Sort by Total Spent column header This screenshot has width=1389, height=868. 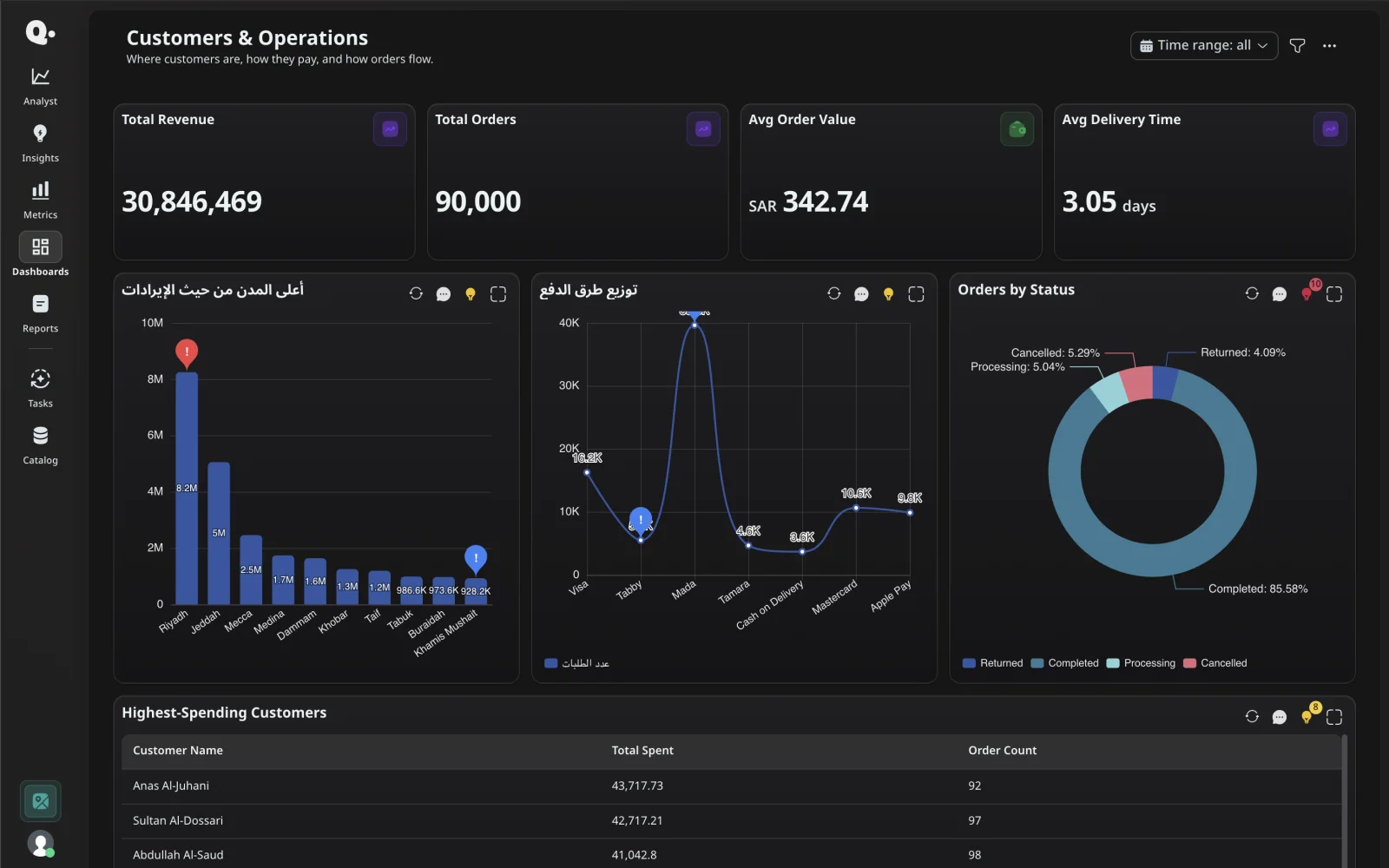pos(642,750)
